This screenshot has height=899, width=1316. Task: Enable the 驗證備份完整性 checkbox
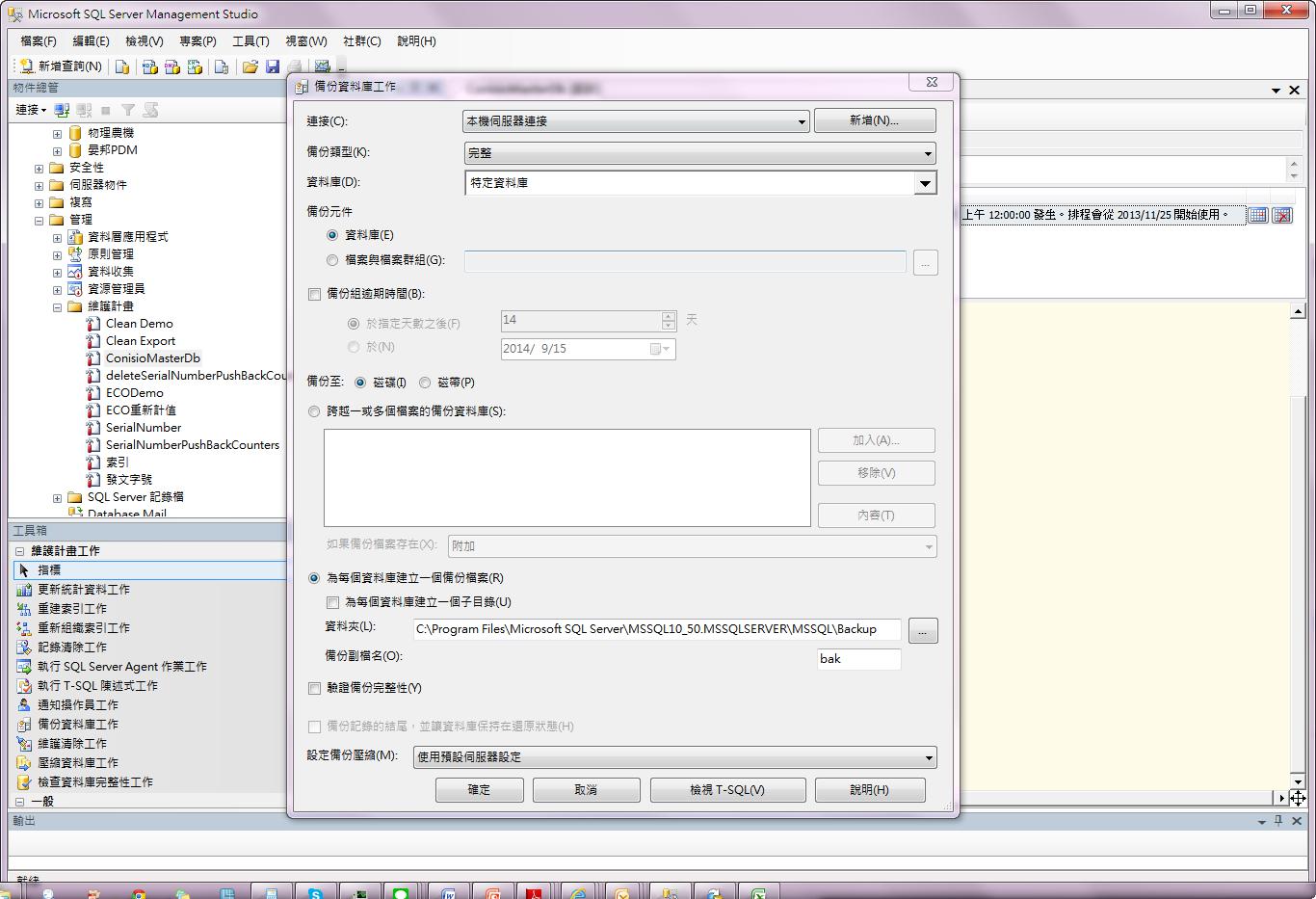(x=314, y=688)
